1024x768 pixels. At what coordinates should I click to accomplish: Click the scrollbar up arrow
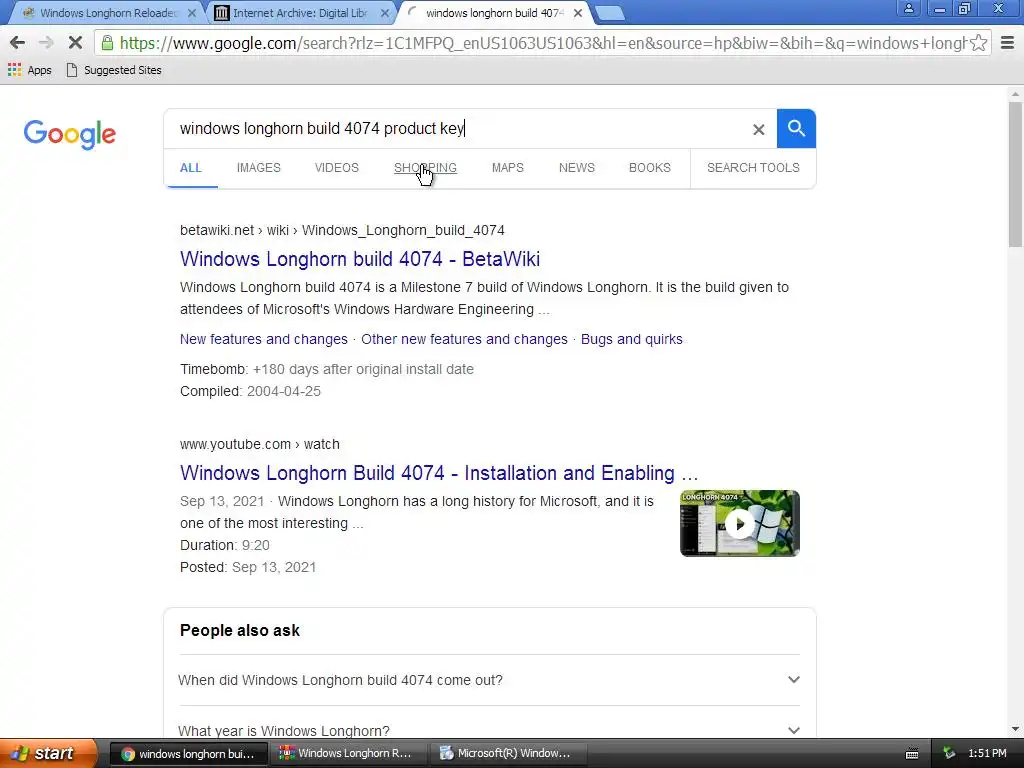(1015, 94)
